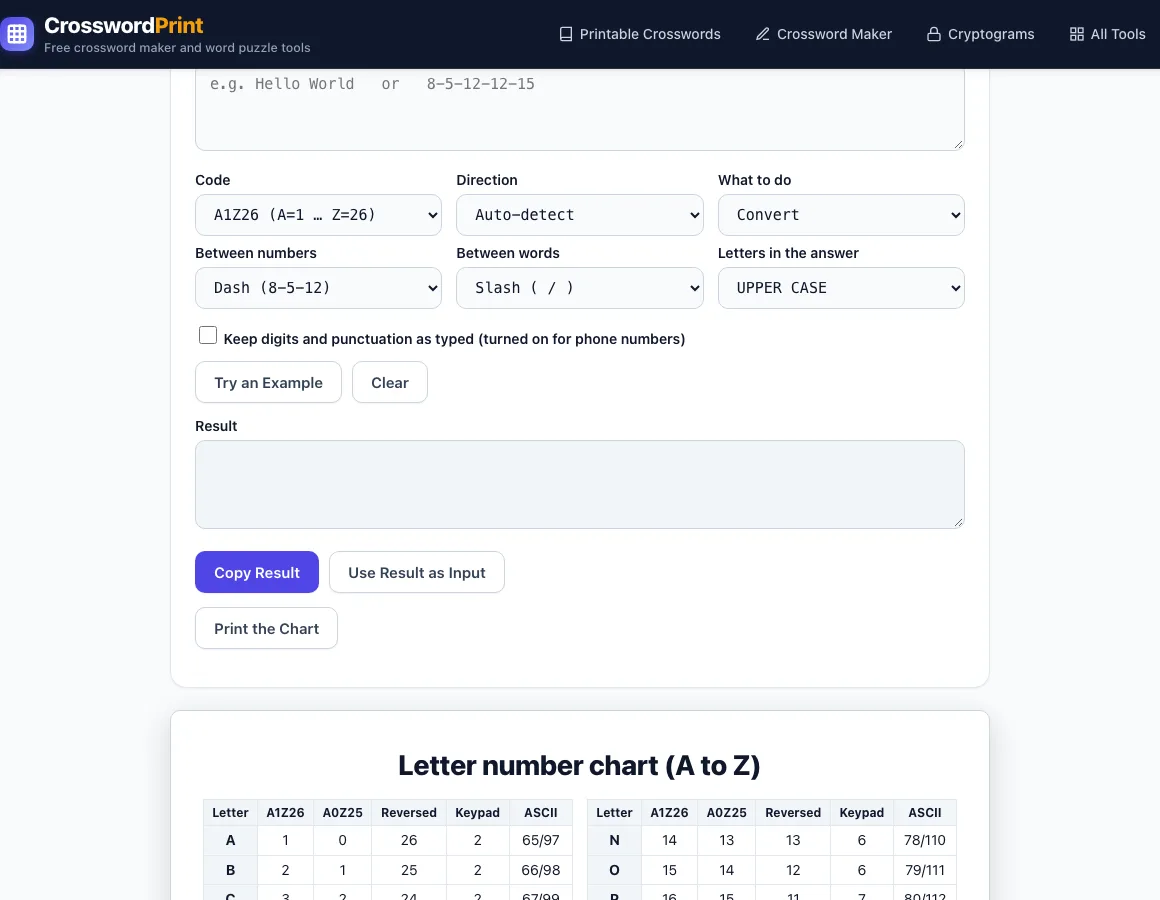Image resolution: width=1160 pixels, height=900 pixels.
Task: Click the Result label
Action: (216, 426)
